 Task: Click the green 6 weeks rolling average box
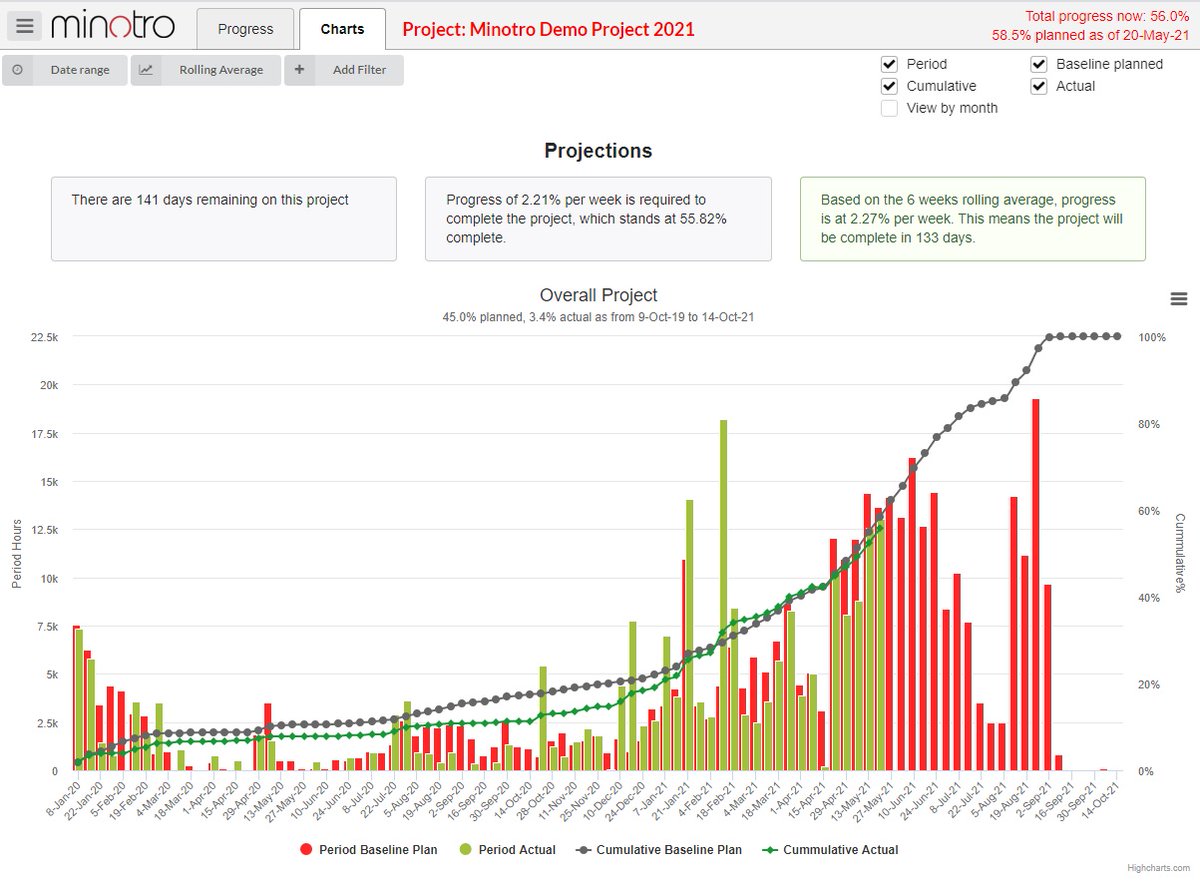coord(972,219)
